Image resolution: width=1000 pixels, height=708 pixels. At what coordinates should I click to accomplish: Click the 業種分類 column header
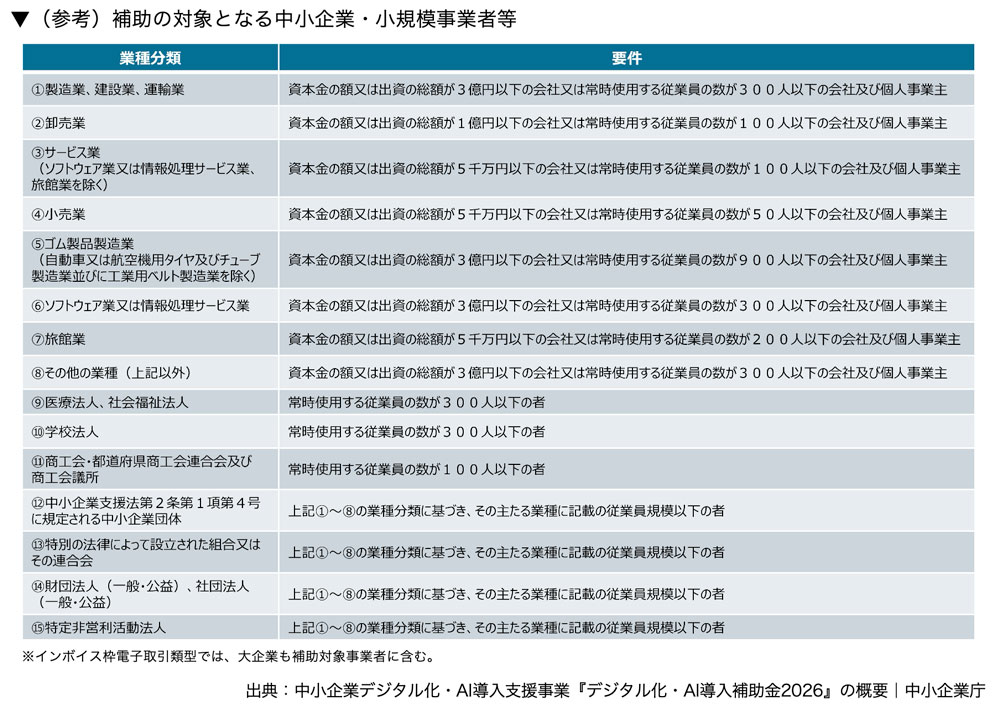[x=151, y=58]
